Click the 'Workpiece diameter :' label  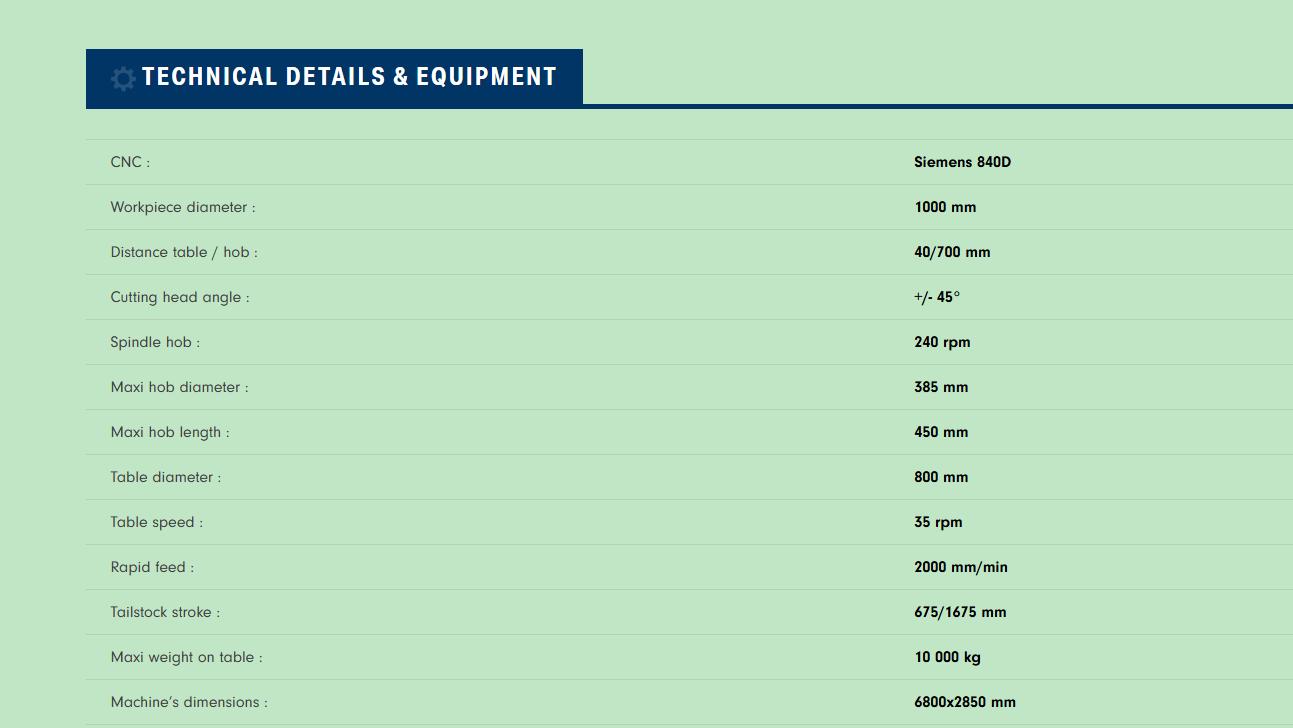[183, 207]
